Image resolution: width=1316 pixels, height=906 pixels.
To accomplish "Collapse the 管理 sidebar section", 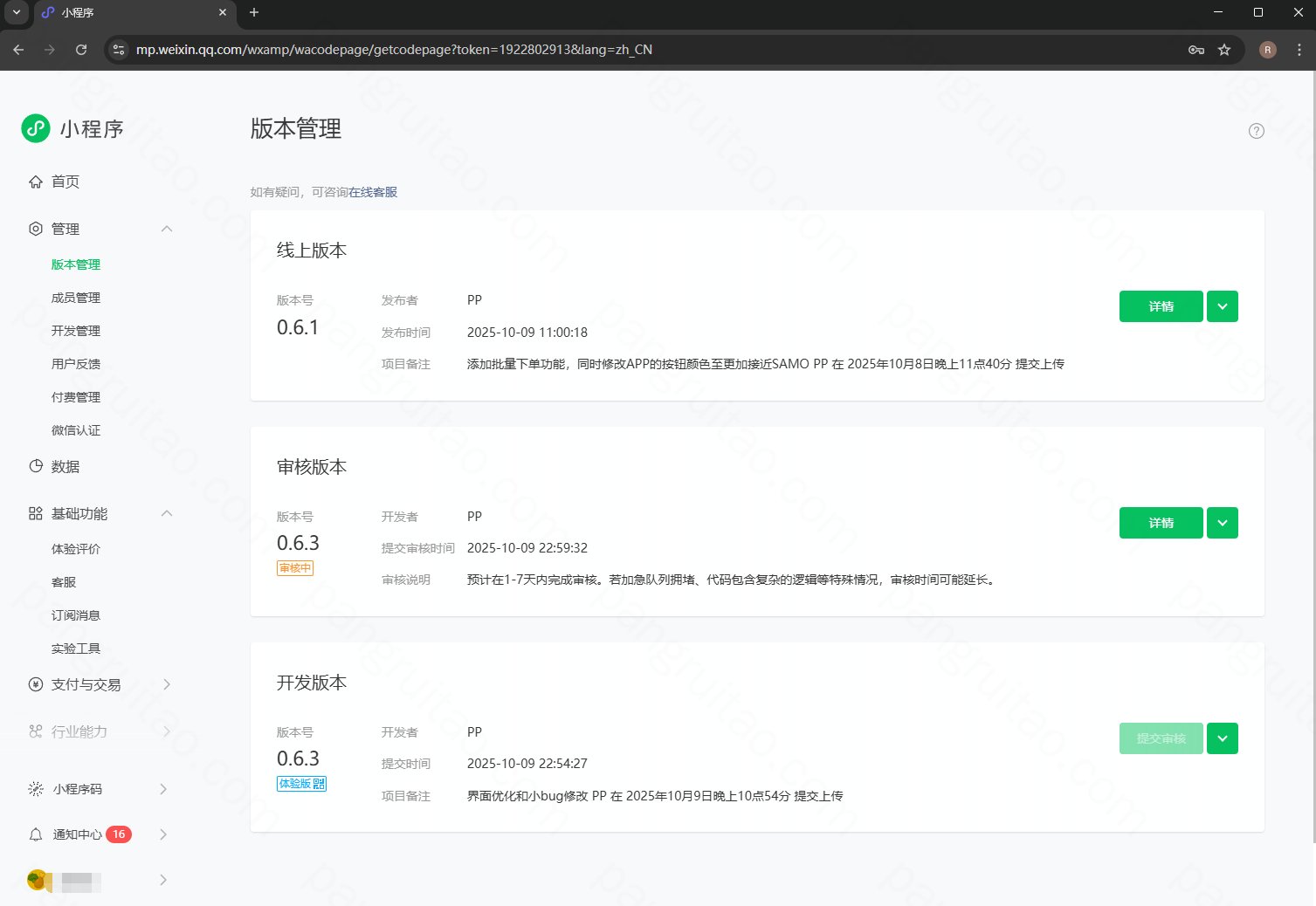I will [167, 229].
